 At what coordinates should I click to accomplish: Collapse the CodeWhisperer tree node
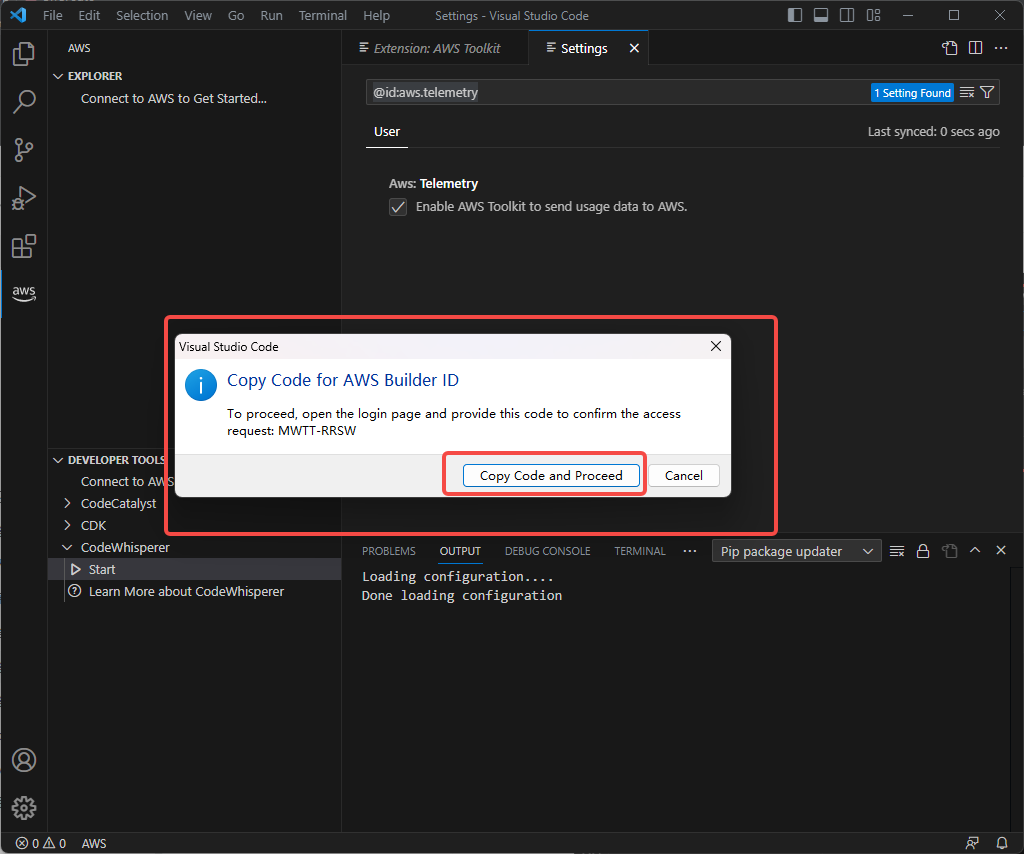pos(67,547)
